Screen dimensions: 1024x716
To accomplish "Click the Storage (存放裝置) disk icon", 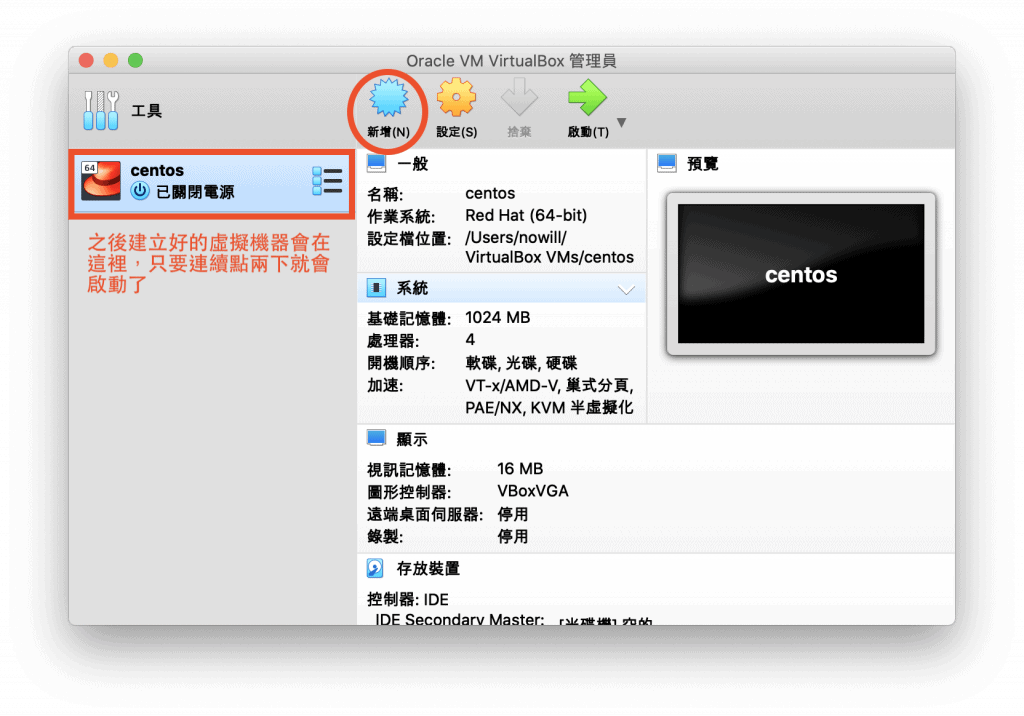I will [376, 569].
